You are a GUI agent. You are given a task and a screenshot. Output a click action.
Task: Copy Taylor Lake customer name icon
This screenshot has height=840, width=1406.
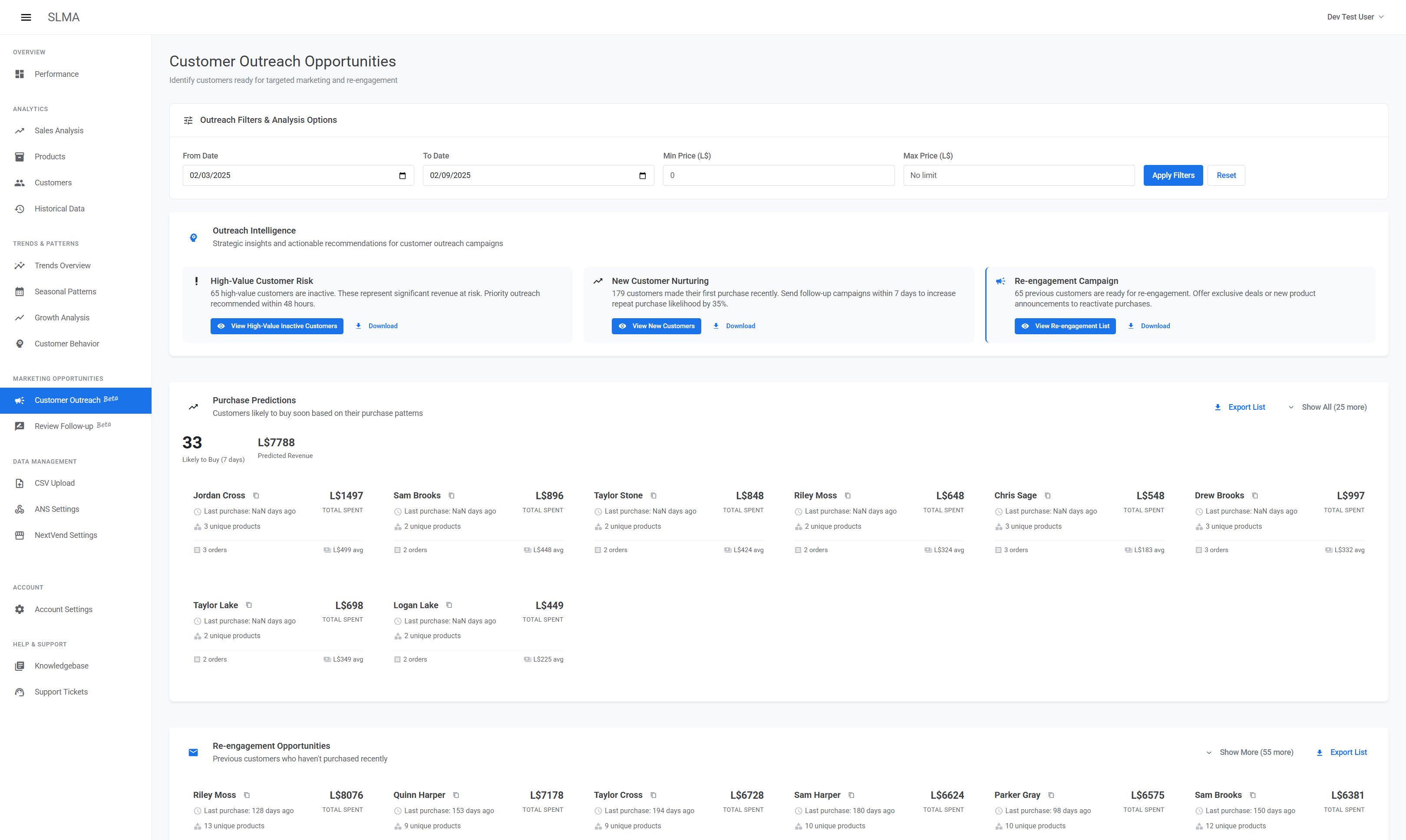click(x=249, y=606)
